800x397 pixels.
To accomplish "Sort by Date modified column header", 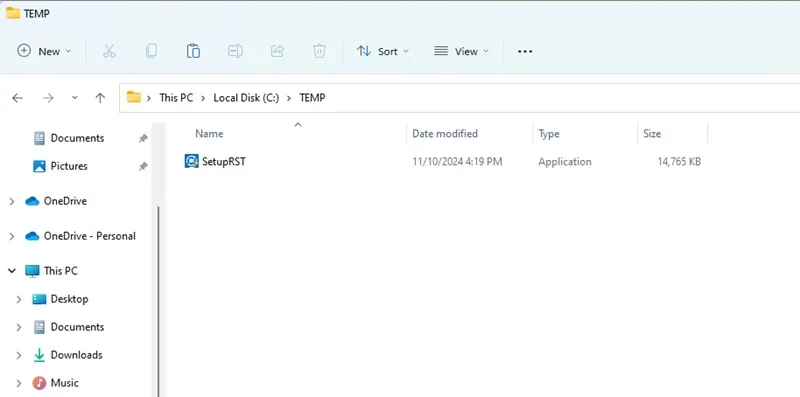I will pyautogui.click(x=445, y=134).
